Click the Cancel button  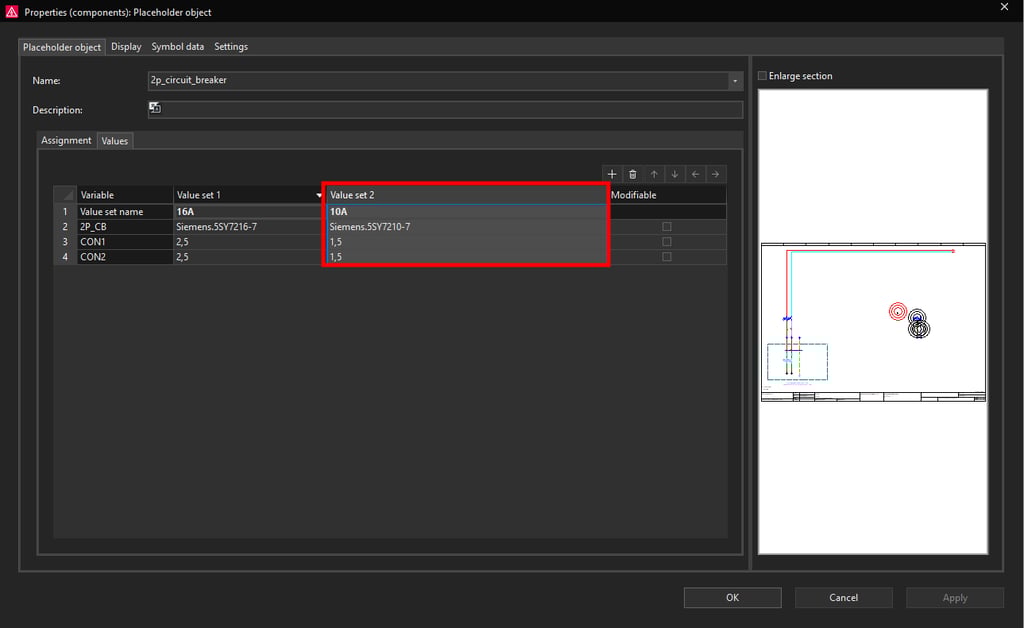(x=844, y=597)
